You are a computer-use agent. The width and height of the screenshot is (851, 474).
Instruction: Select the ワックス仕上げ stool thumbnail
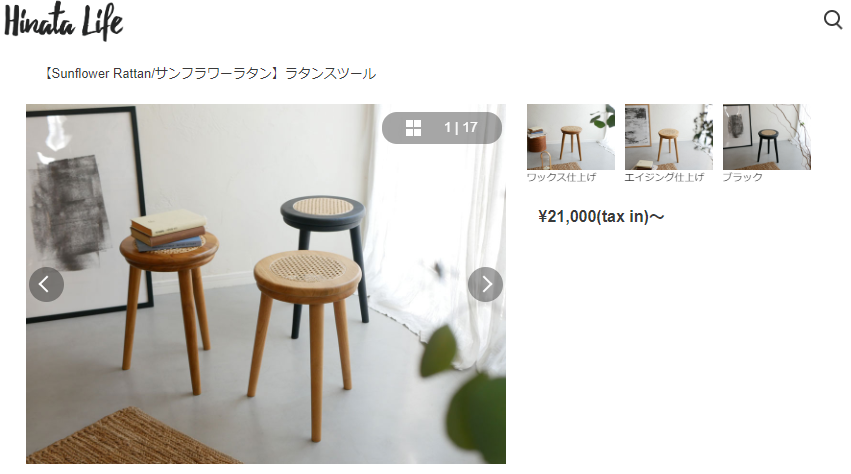click(570, 137)
